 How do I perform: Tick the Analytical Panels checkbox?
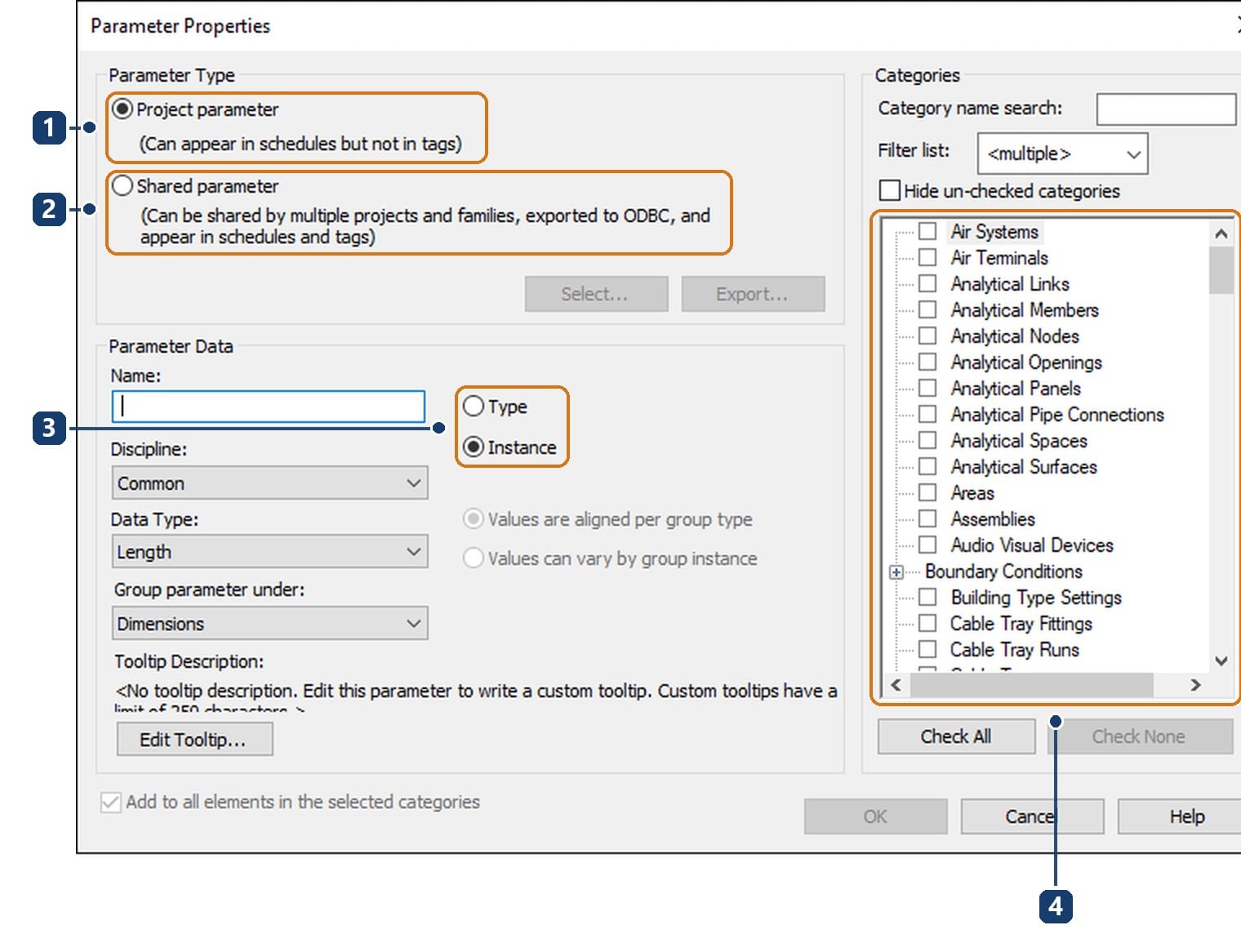[x=927, y=388]
